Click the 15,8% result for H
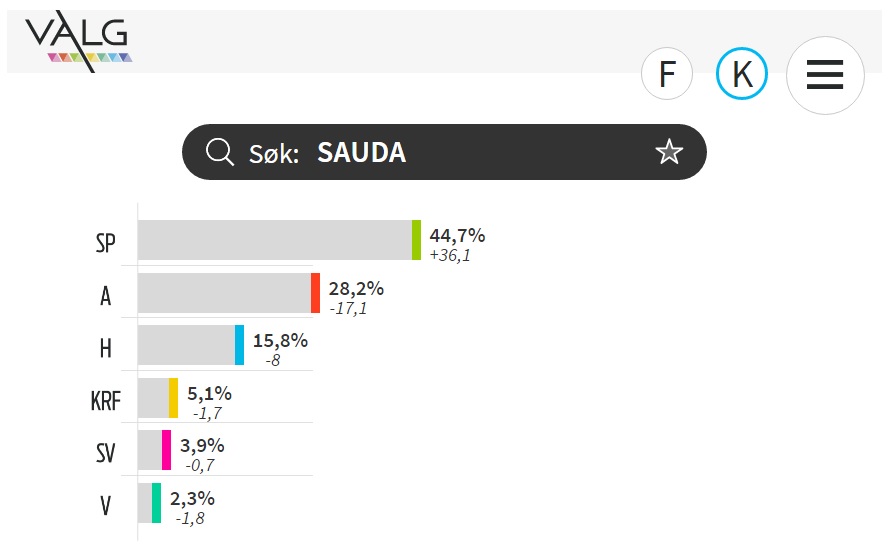Viewport: 888px width, 558px height. (280, 340)
